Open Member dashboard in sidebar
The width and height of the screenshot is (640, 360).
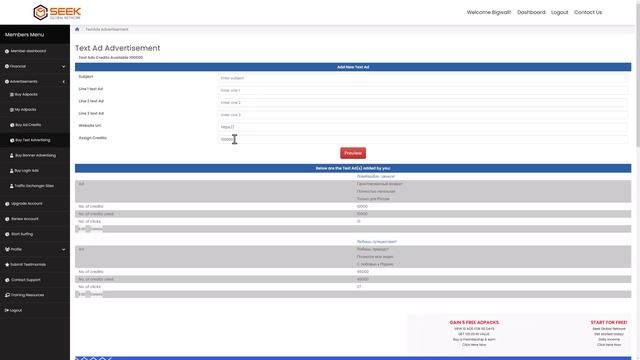pyautogui.click(x=28, y=51)
